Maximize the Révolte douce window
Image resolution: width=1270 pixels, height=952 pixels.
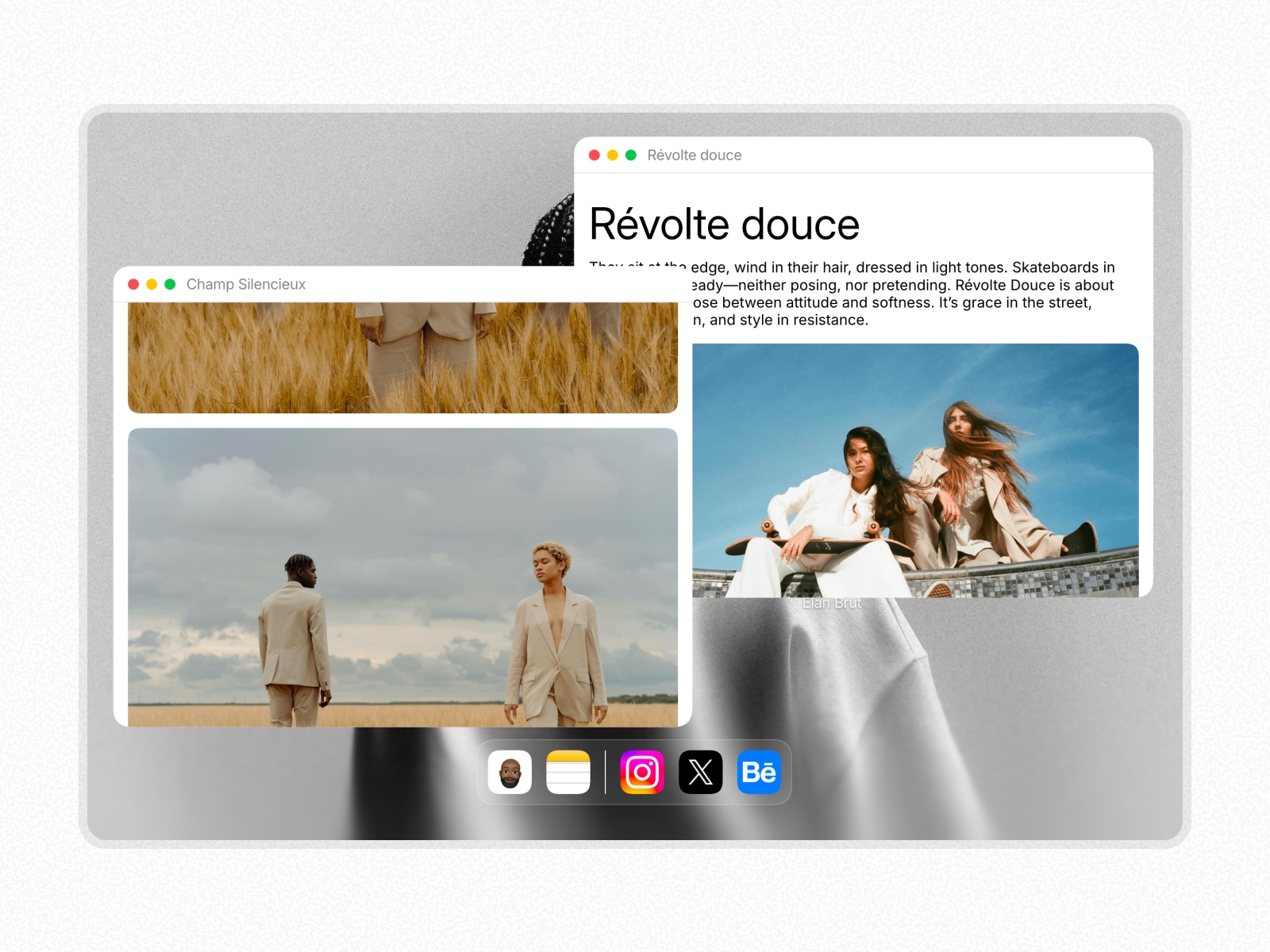pyautogui.click(x=631, y=155)
